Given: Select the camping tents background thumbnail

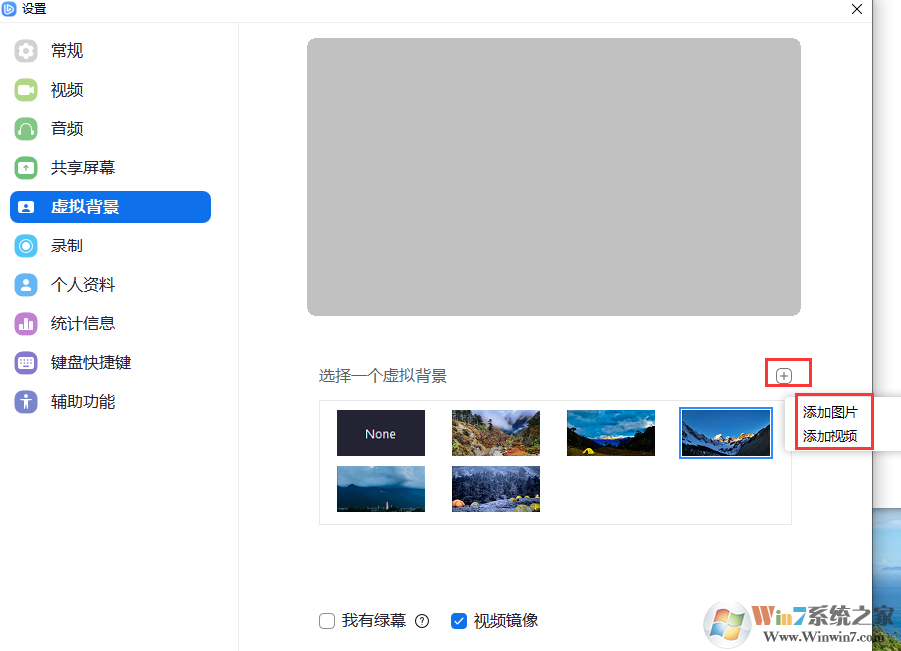Looking at the screenshot, I should point(495,489).
